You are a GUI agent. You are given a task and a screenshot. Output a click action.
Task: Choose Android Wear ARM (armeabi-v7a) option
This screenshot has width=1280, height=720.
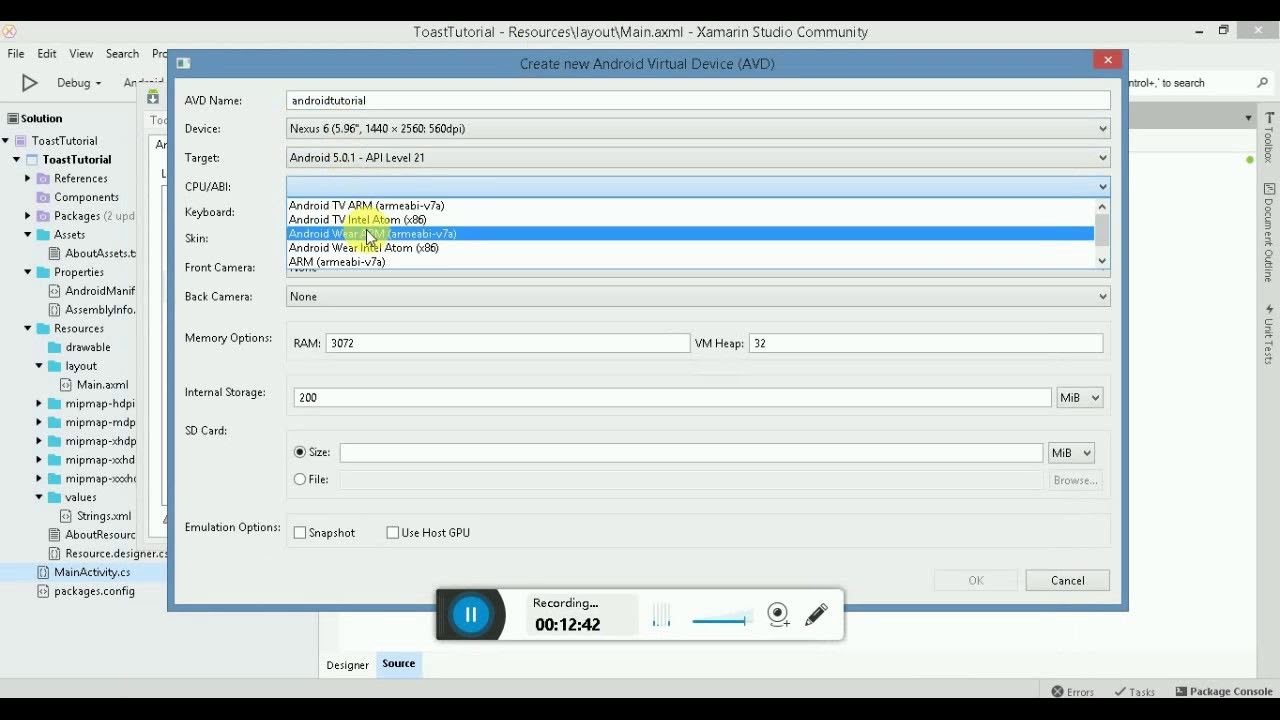(690, 234)
